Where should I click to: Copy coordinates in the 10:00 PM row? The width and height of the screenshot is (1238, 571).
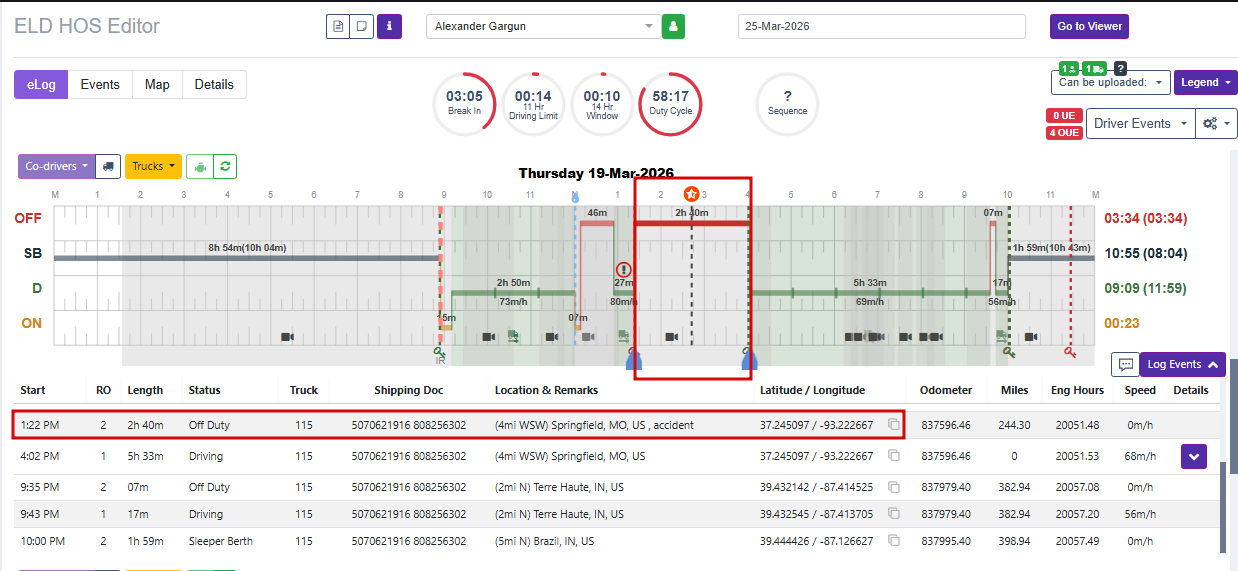[894, 541]
